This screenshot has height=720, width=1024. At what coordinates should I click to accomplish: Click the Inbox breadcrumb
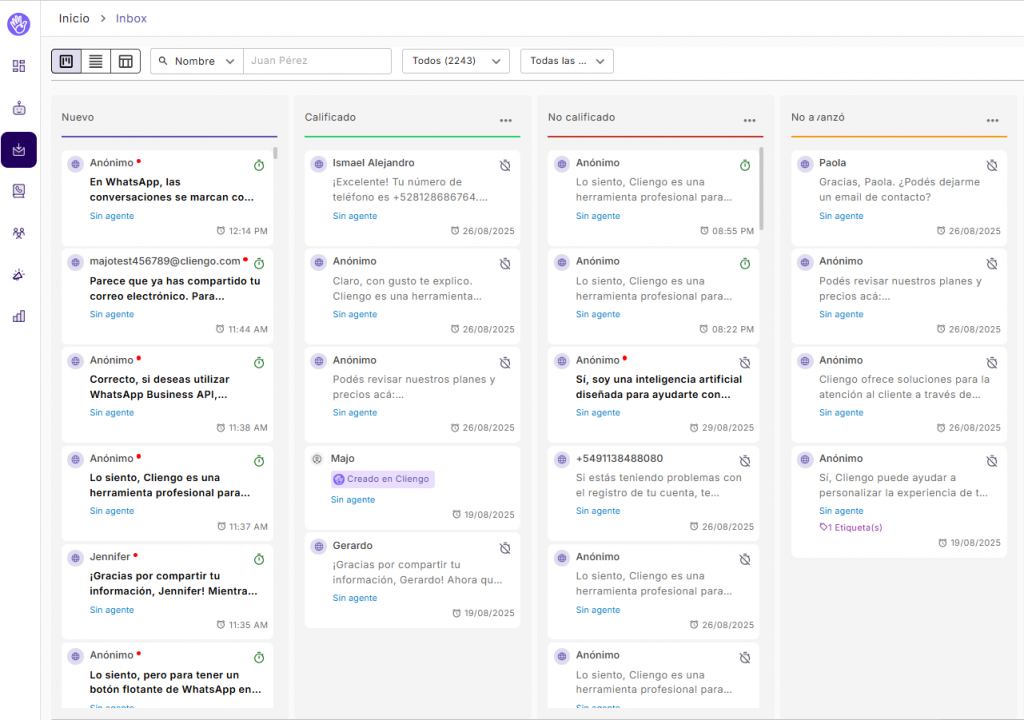click(x=131, y=18)
